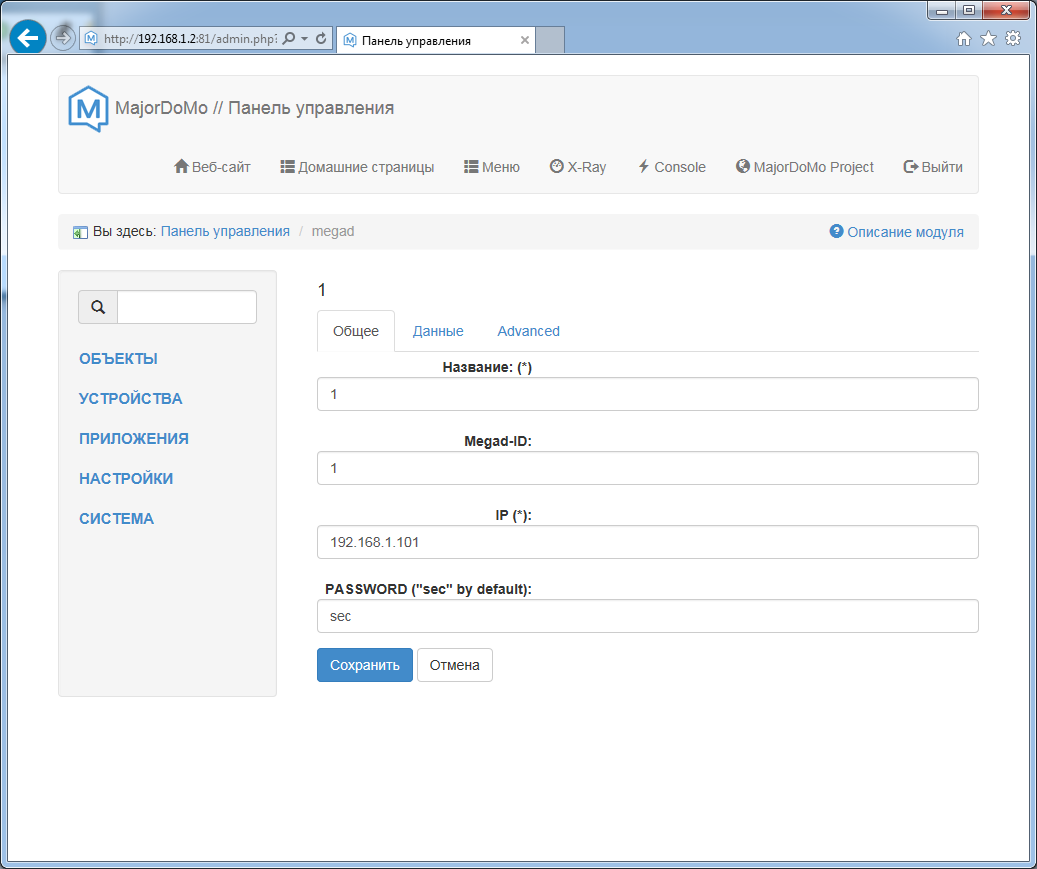Image resolution: width=1037 pixels, height=869 pixels.
Task: Expand the УСТРОЙСТВА sidebar section
Action: coord(130,399)
